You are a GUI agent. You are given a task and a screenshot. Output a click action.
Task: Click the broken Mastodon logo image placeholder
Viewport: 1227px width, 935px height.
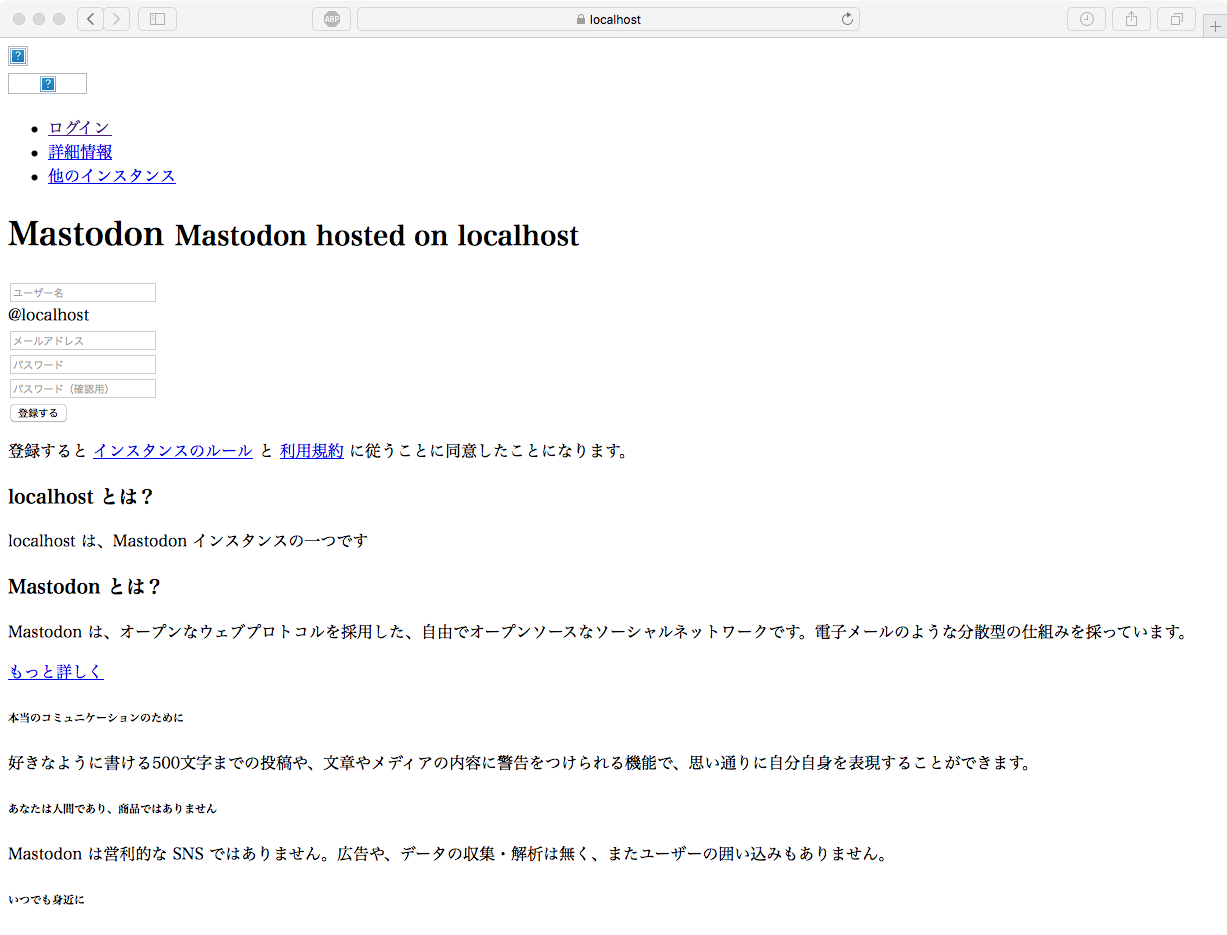point(17,55)
